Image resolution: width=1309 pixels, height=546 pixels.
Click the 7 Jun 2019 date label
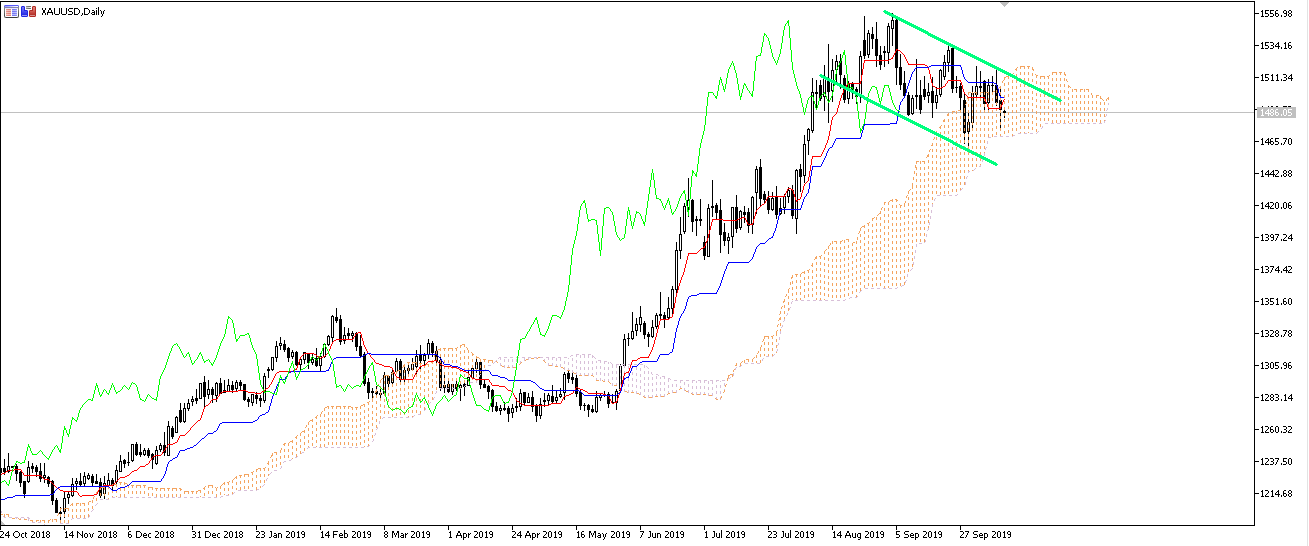pos(661,535)
